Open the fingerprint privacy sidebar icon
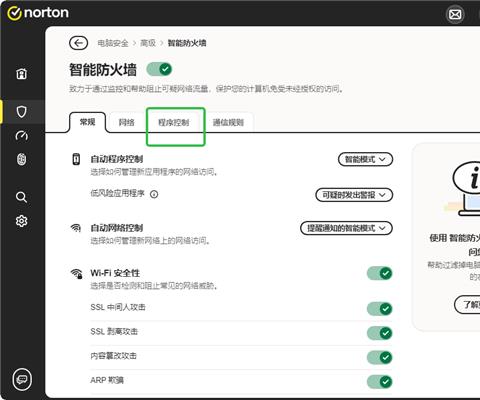The image size is (480, 400). (x=22, y=159)
